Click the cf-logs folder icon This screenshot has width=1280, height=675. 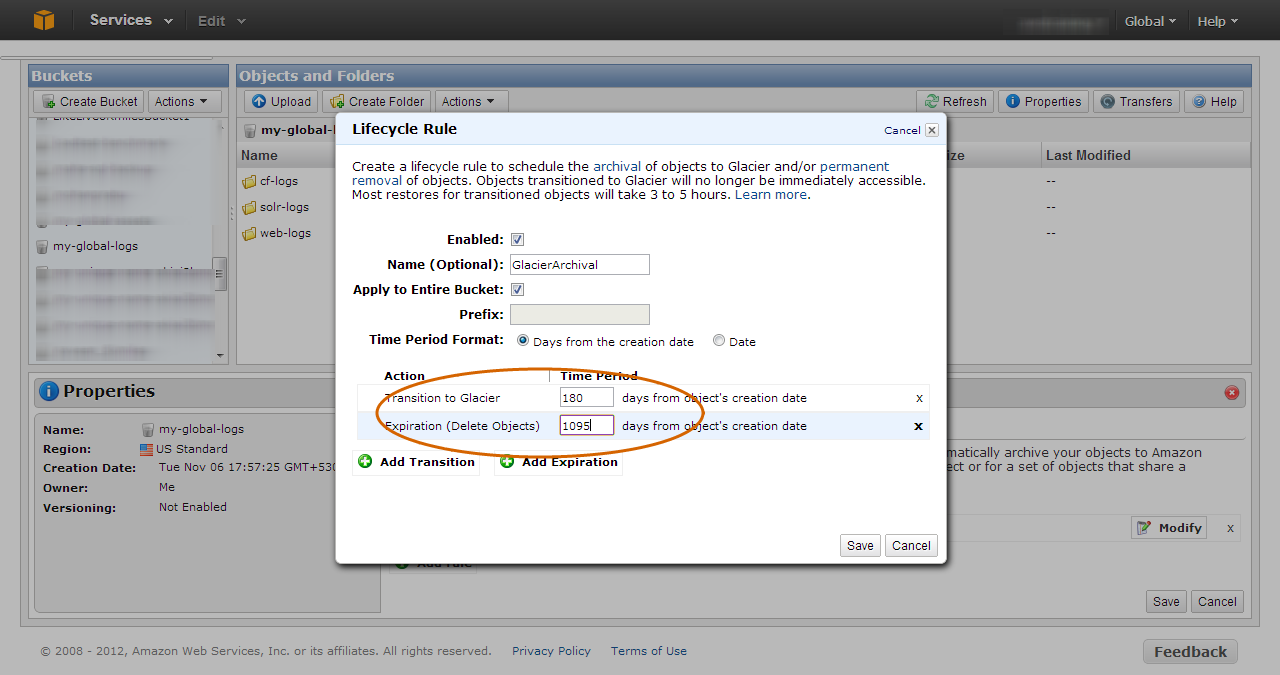coord(249,182)
